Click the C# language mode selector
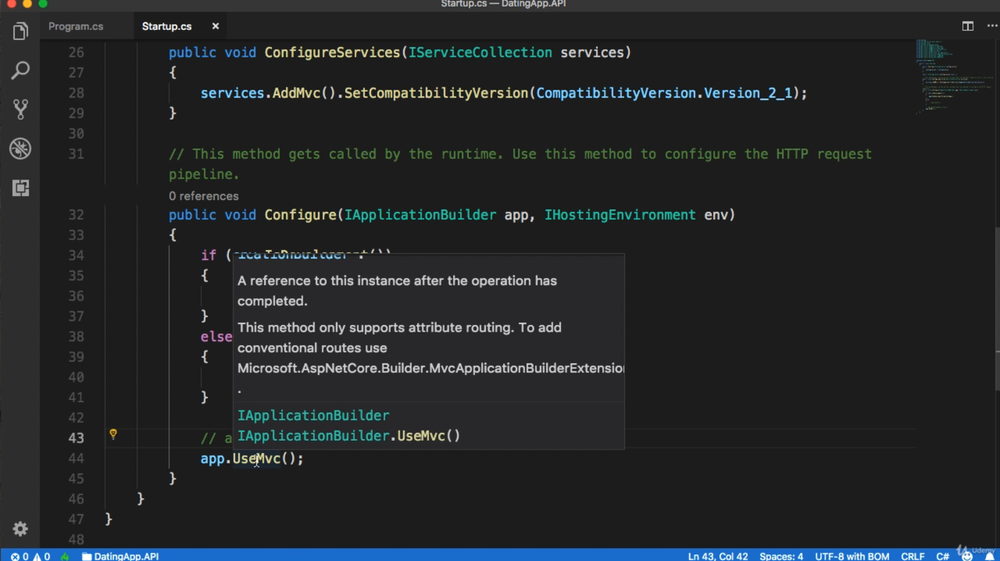The height and width of the screenshot is (561, 1000). click(942, 556)
